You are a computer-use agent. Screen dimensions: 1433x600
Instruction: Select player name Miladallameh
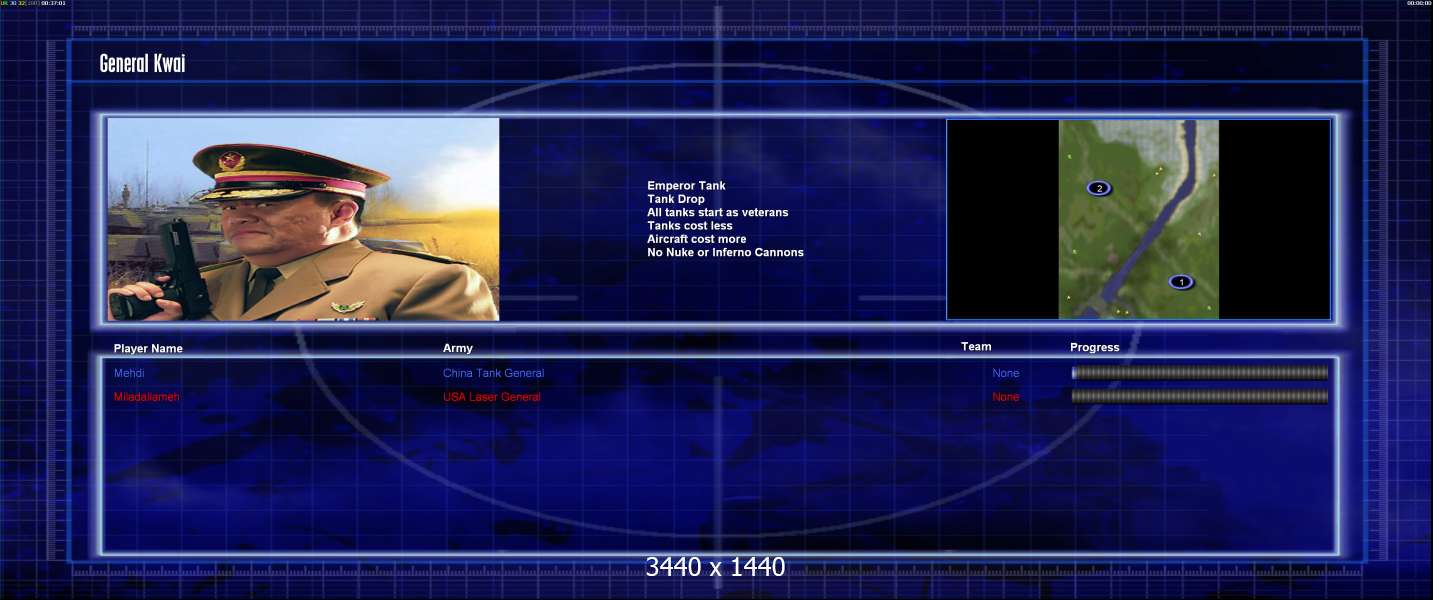(147, 397)
